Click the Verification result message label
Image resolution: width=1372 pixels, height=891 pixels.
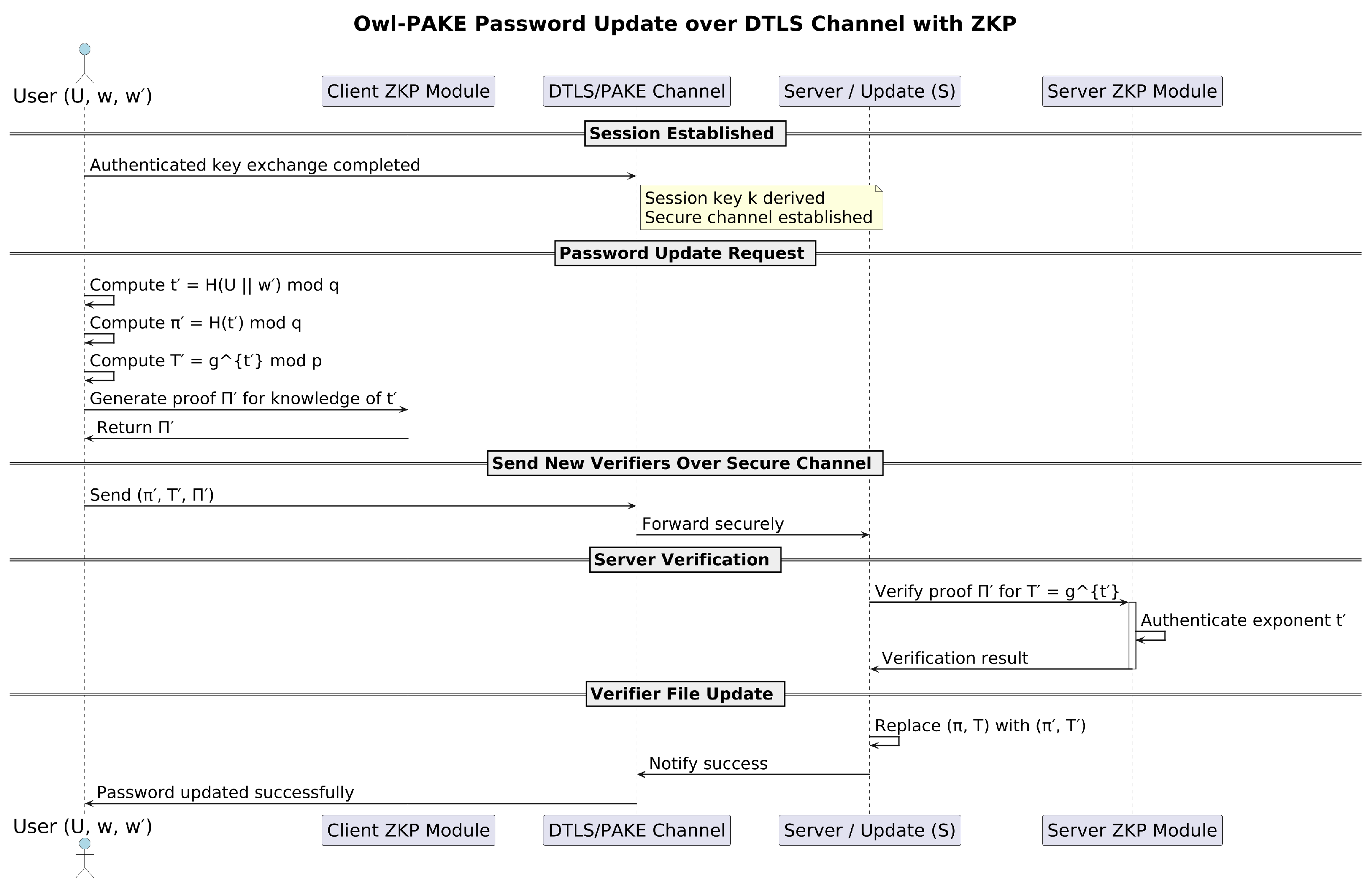[955, 658]
